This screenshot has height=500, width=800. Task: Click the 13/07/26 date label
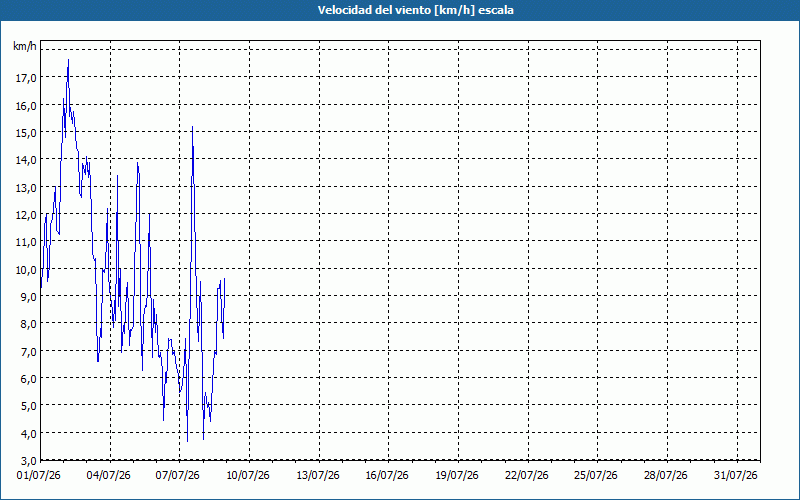click(318, 476)
